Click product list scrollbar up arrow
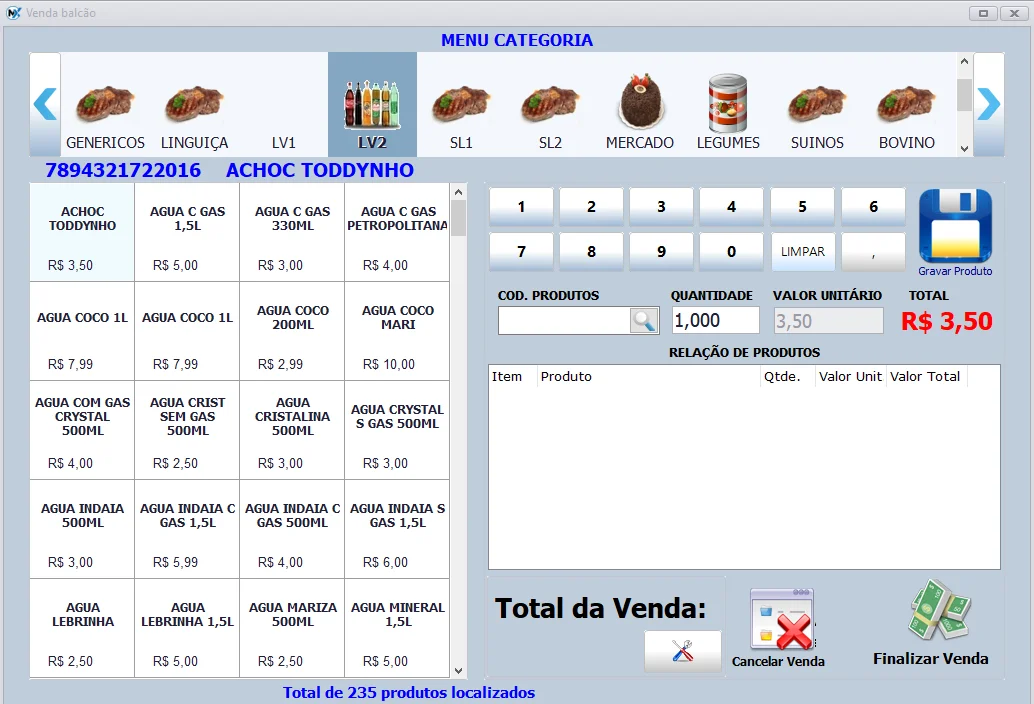The image size is (1034, 704). point(458,192)
